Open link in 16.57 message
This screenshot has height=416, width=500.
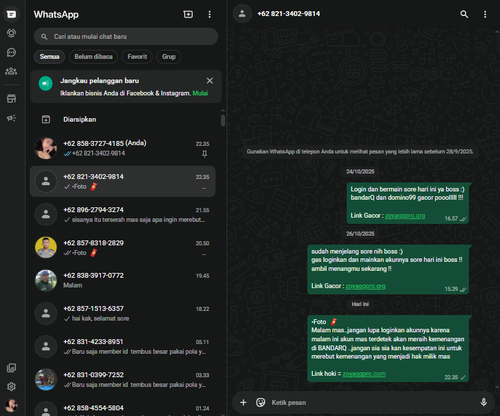(x=405, y=216)
